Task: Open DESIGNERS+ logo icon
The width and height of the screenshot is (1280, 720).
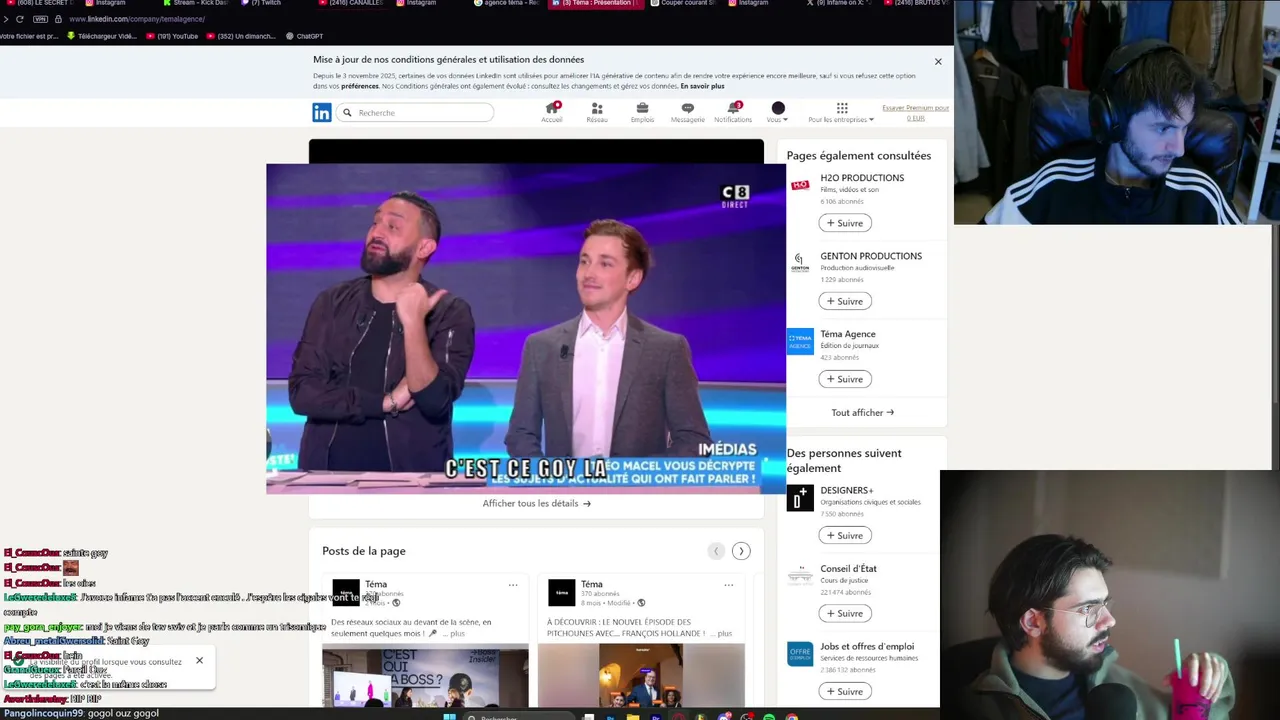Action: pos(800,498)
